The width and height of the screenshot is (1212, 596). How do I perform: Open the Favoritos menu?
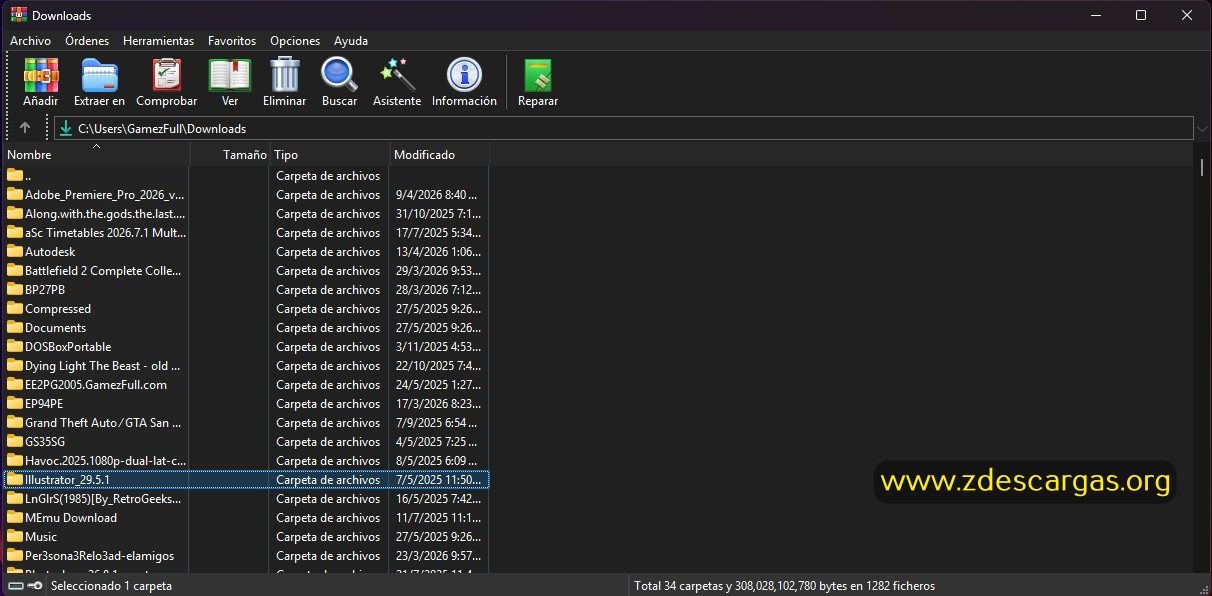click(x=232, y=41)
